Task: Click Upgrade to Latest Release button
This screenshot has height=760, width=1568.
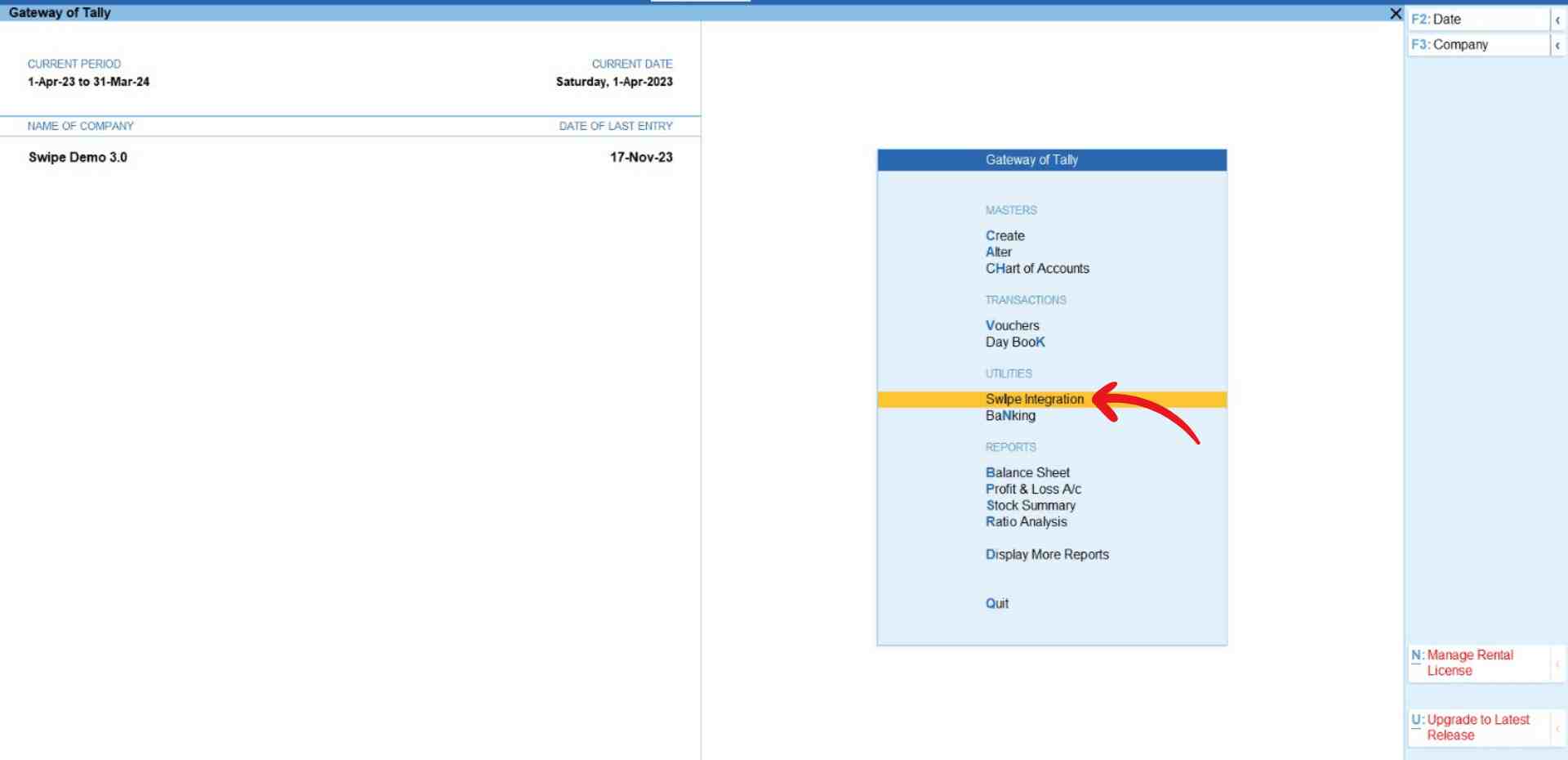Action: pos(1478,727)
